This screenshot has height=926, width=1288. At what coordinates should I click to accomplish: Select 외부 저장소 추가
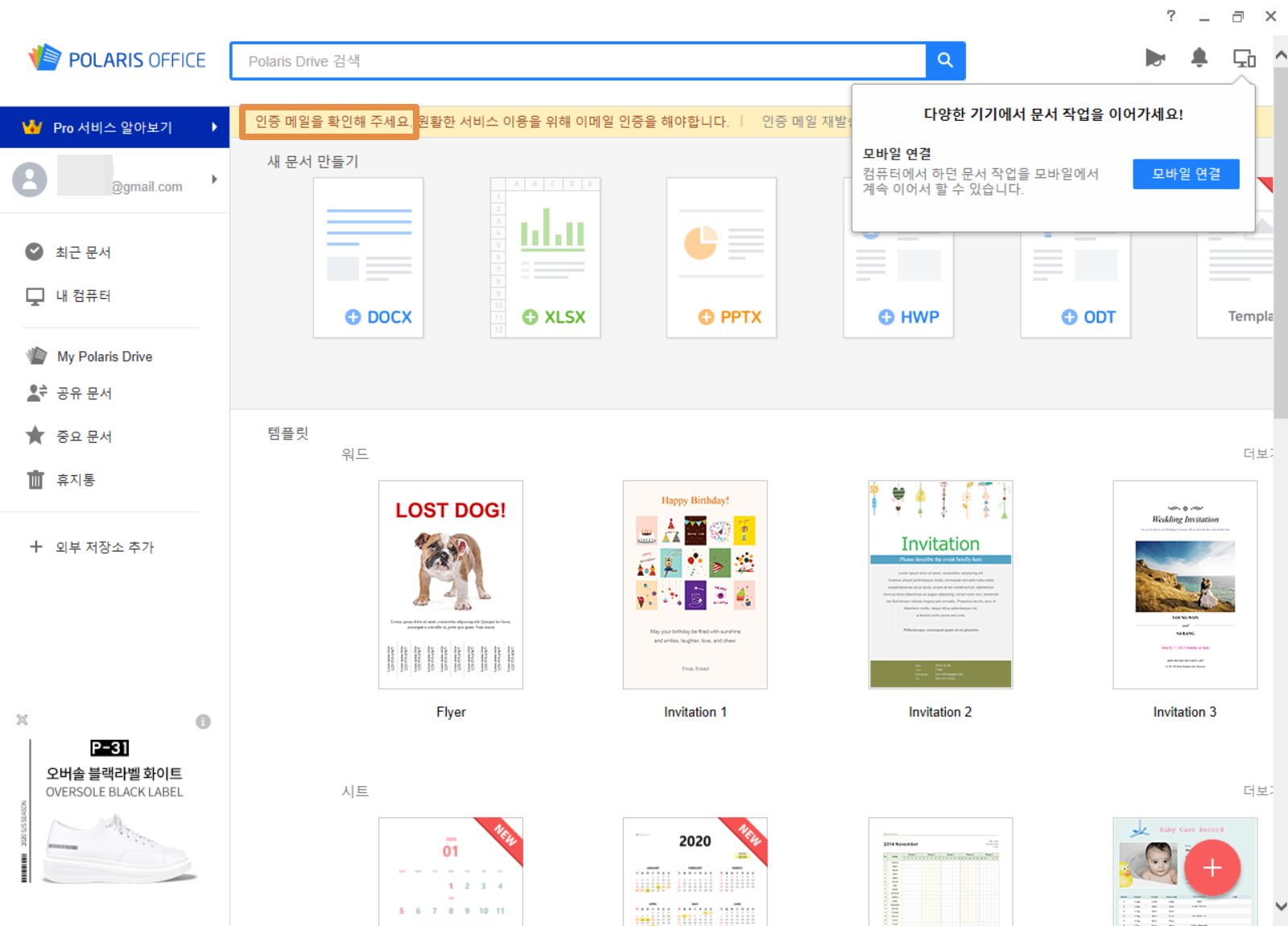point(105,547)
